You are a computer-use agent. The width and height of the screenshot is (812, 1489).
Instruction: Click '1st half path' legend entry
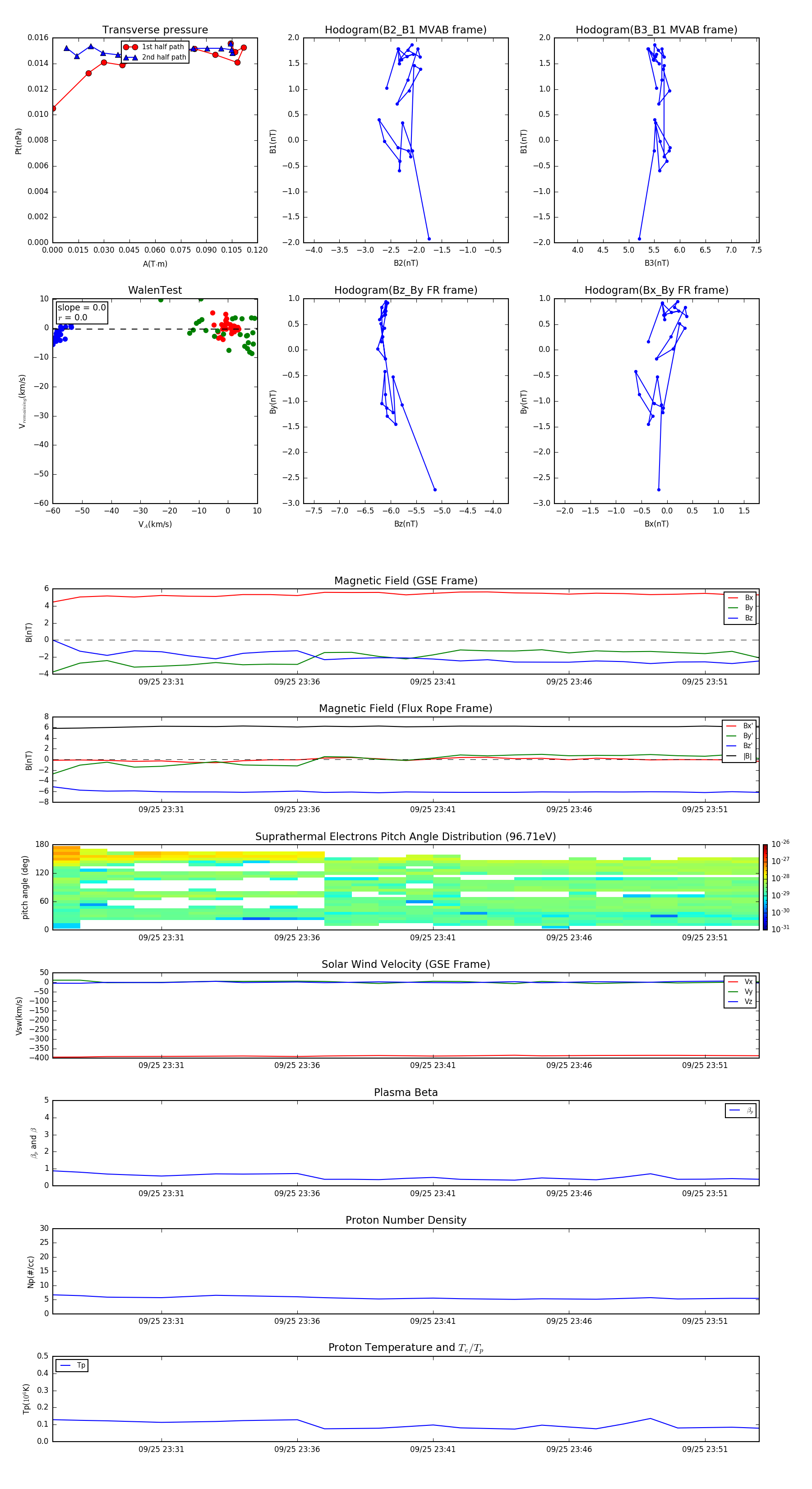[x=154, y=47]
